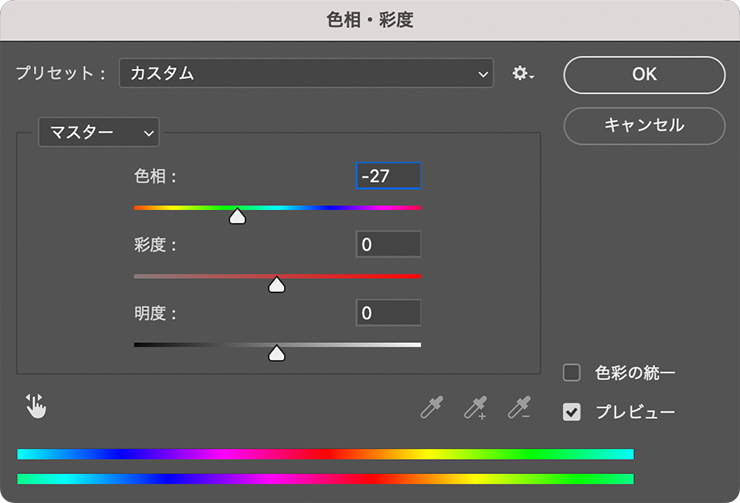Click the キャンセル button

click(644, 125)
